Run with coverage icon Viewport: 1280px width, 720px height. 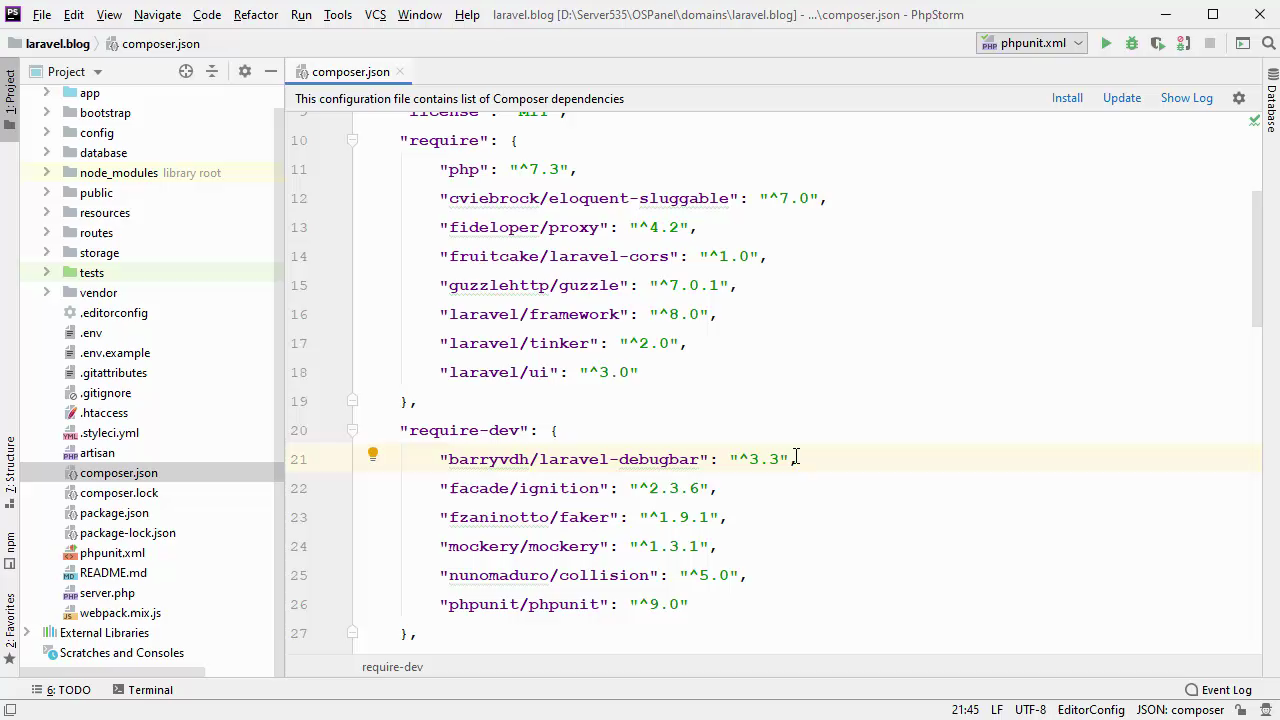point(1158,43)
